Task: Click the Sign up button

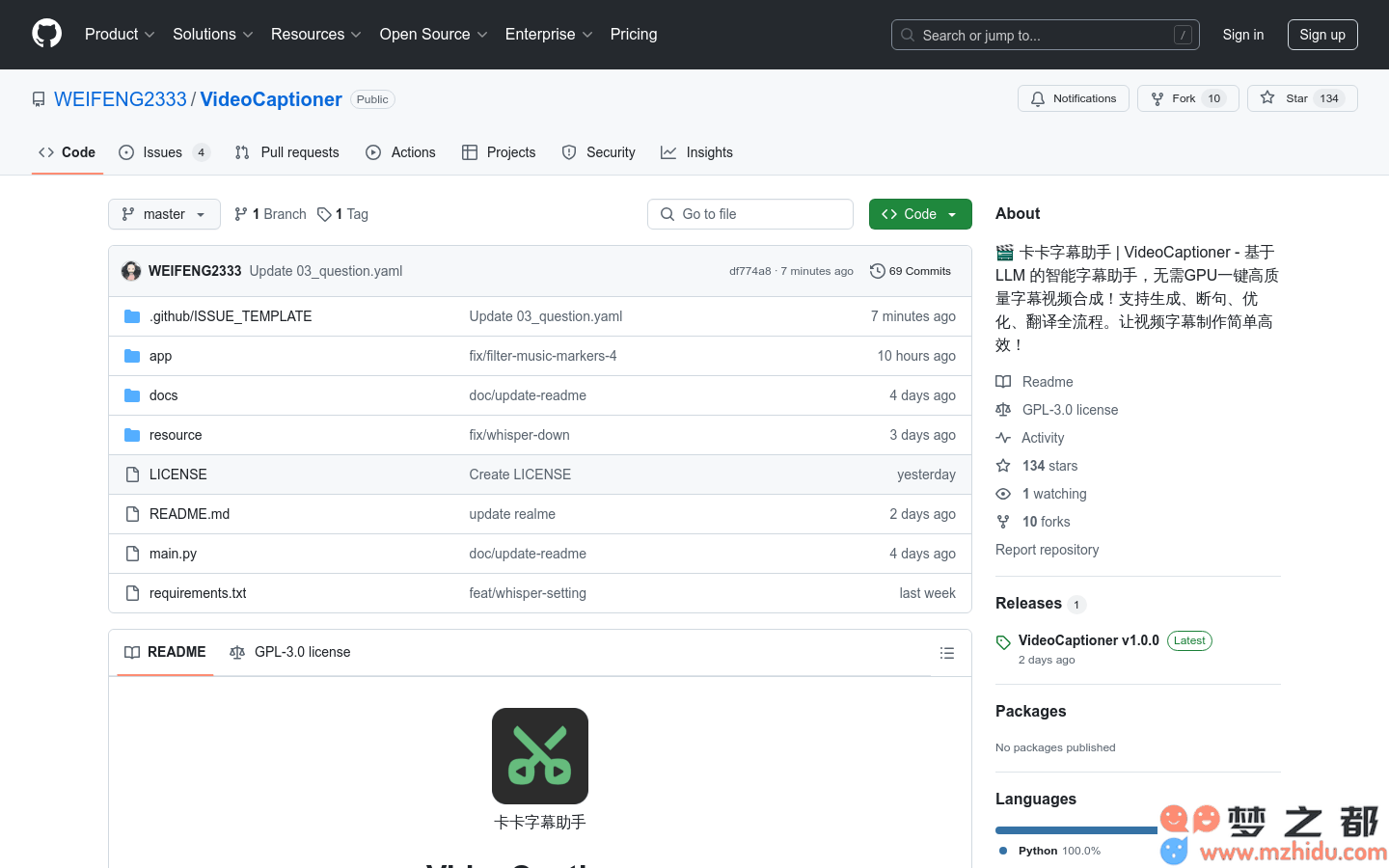Action: pos(1321,35)
